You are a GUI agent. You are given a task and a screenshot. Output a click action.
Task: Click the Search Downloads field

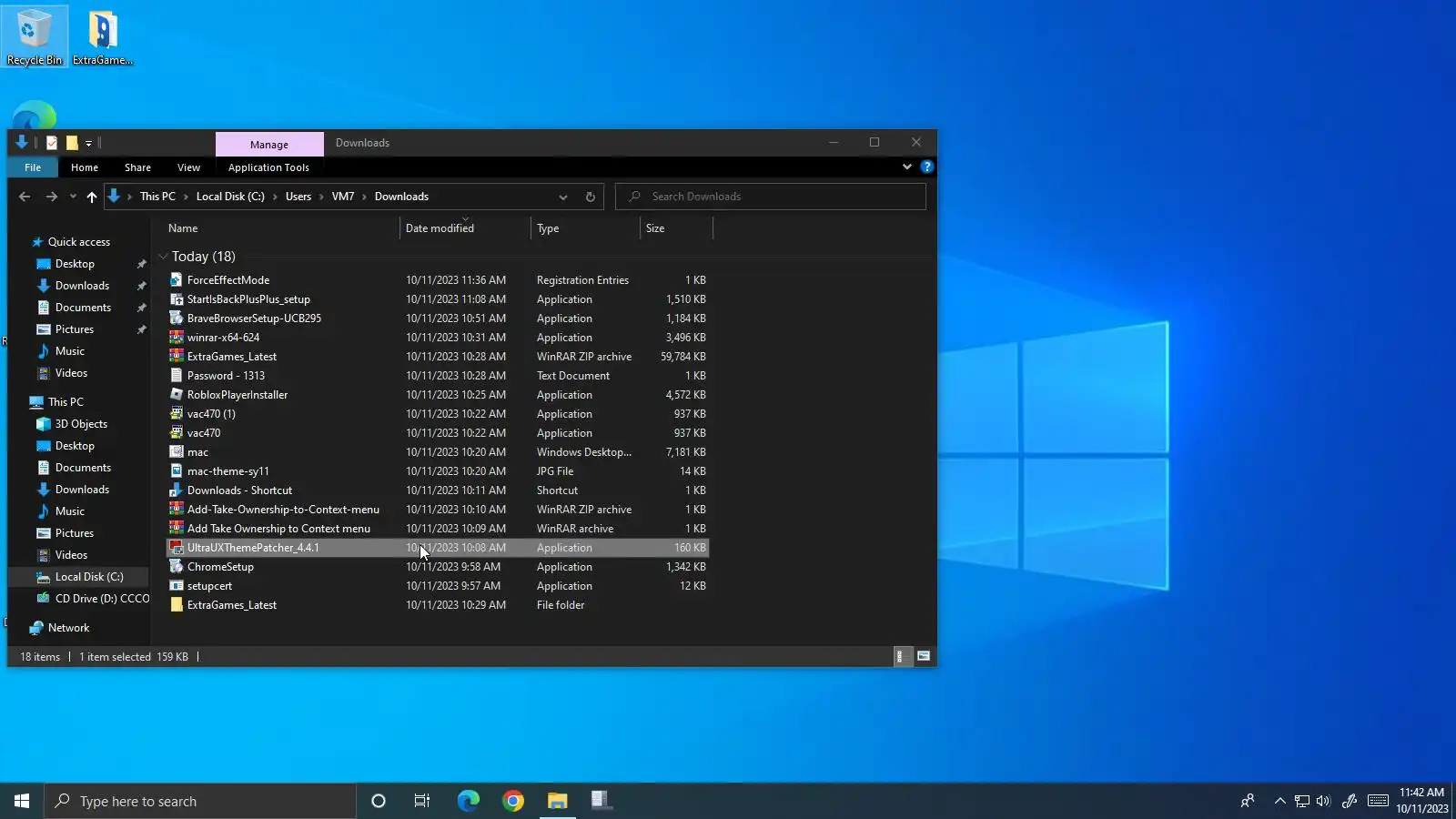pyautogui.click(x=771, y=197)
